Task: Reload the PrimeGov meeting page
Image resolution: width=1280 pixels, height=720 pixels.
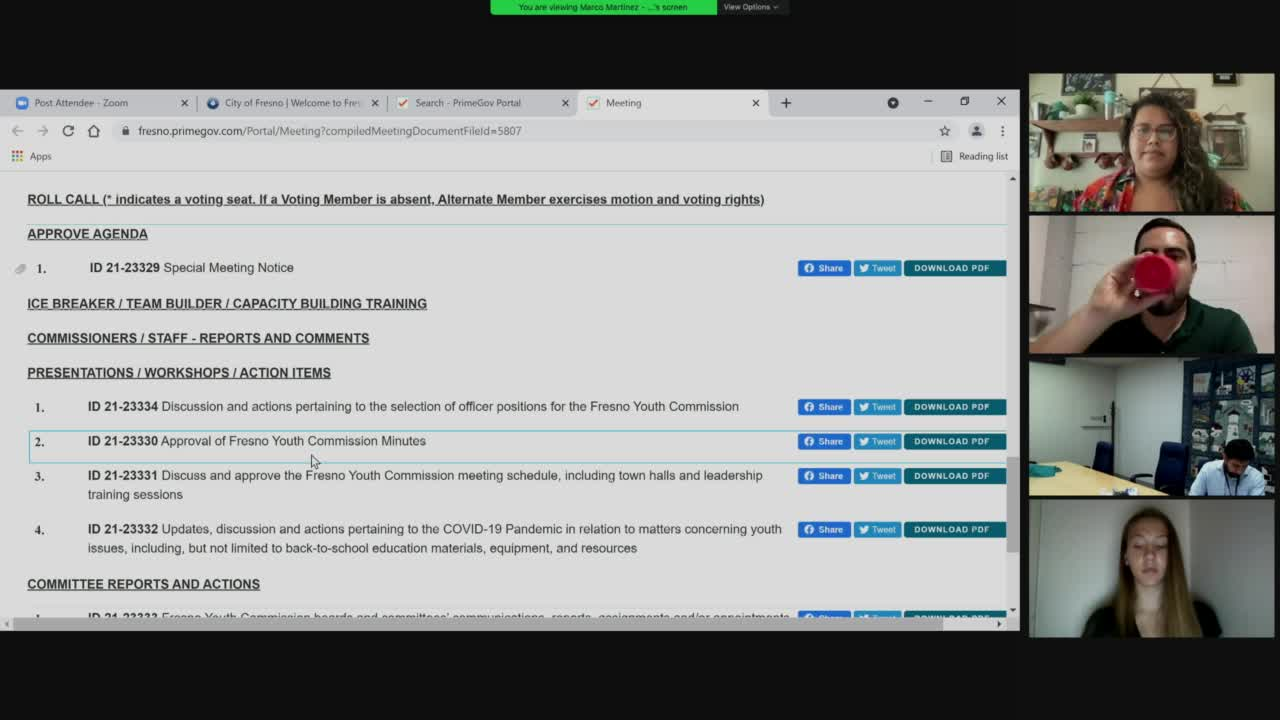Action: [x=68, y=131]
